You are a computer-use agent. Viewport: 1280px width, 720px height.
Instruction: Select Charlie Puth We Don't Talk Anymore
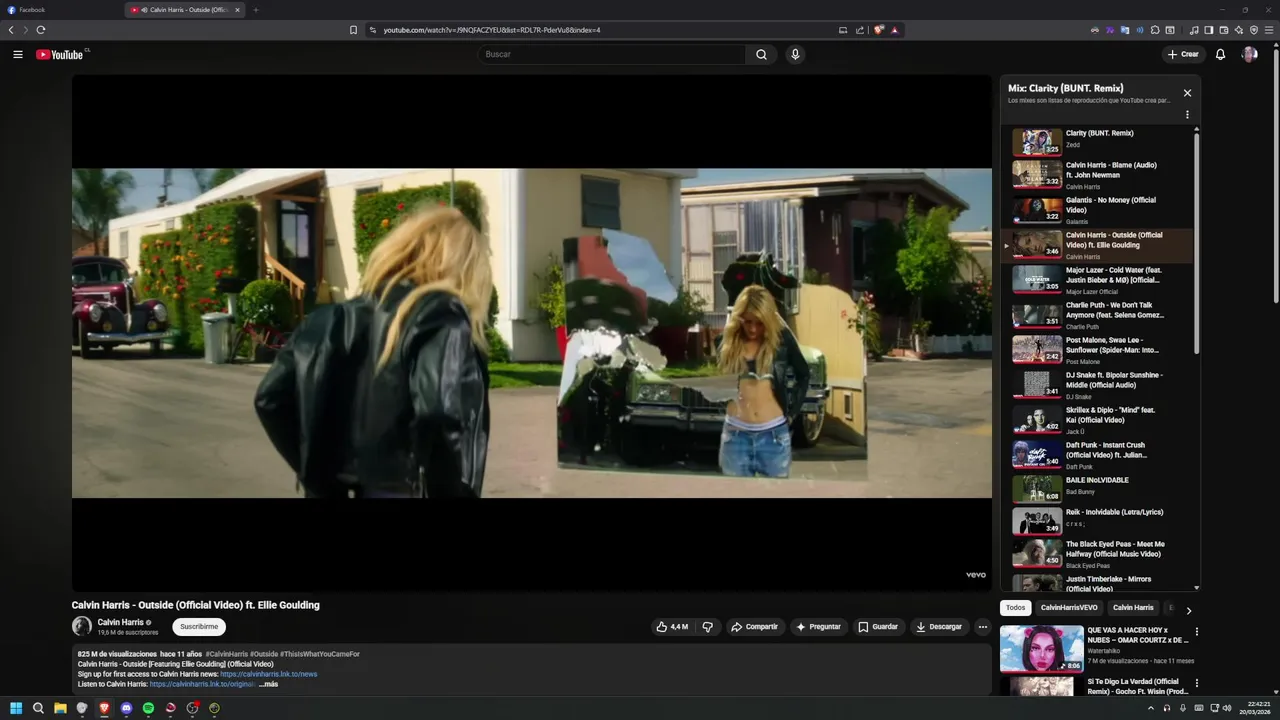[x=1097, y=315]
